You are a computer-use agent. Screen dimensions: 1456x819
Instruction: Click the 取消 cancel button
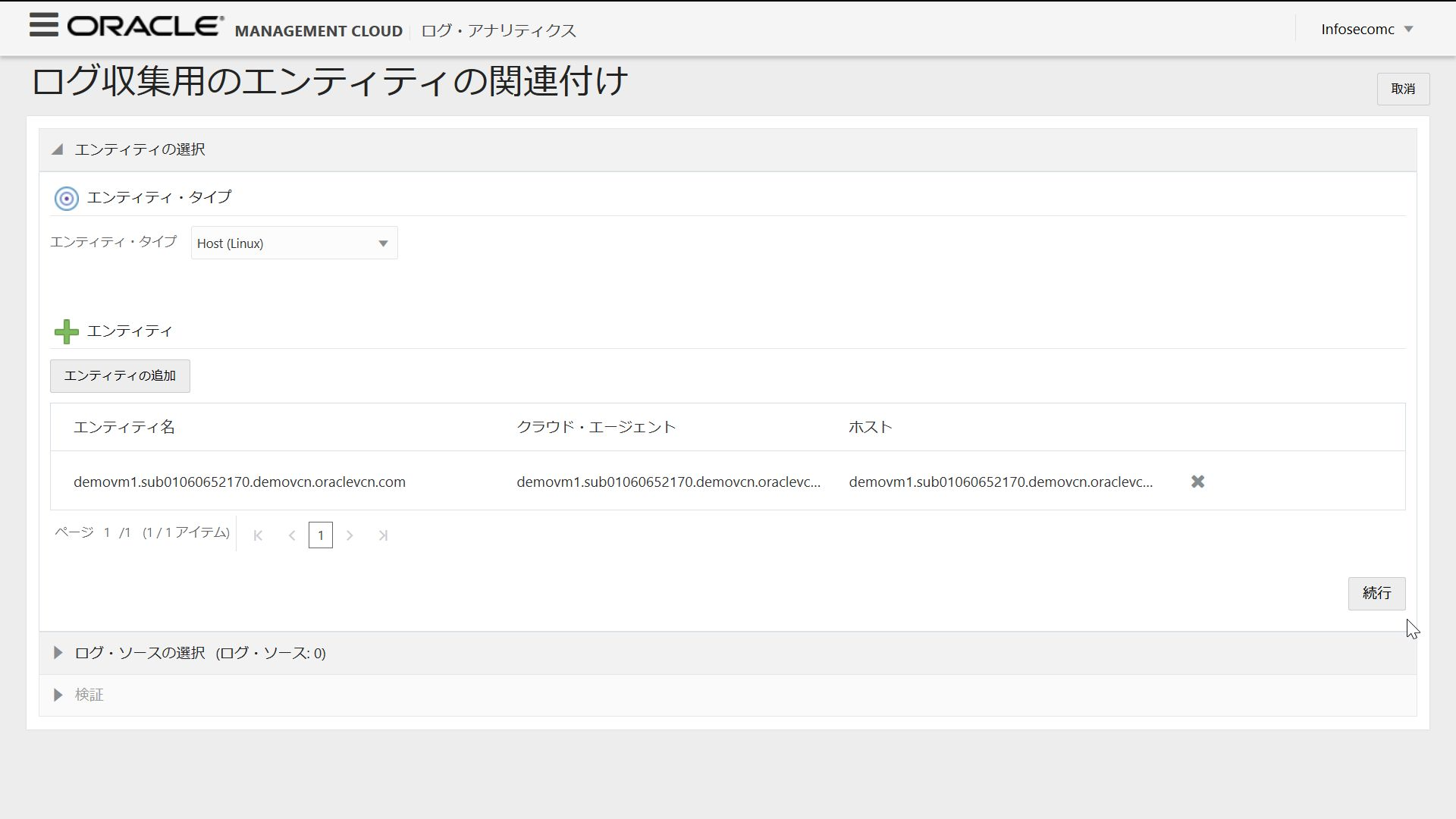(x=1403, y=89)
